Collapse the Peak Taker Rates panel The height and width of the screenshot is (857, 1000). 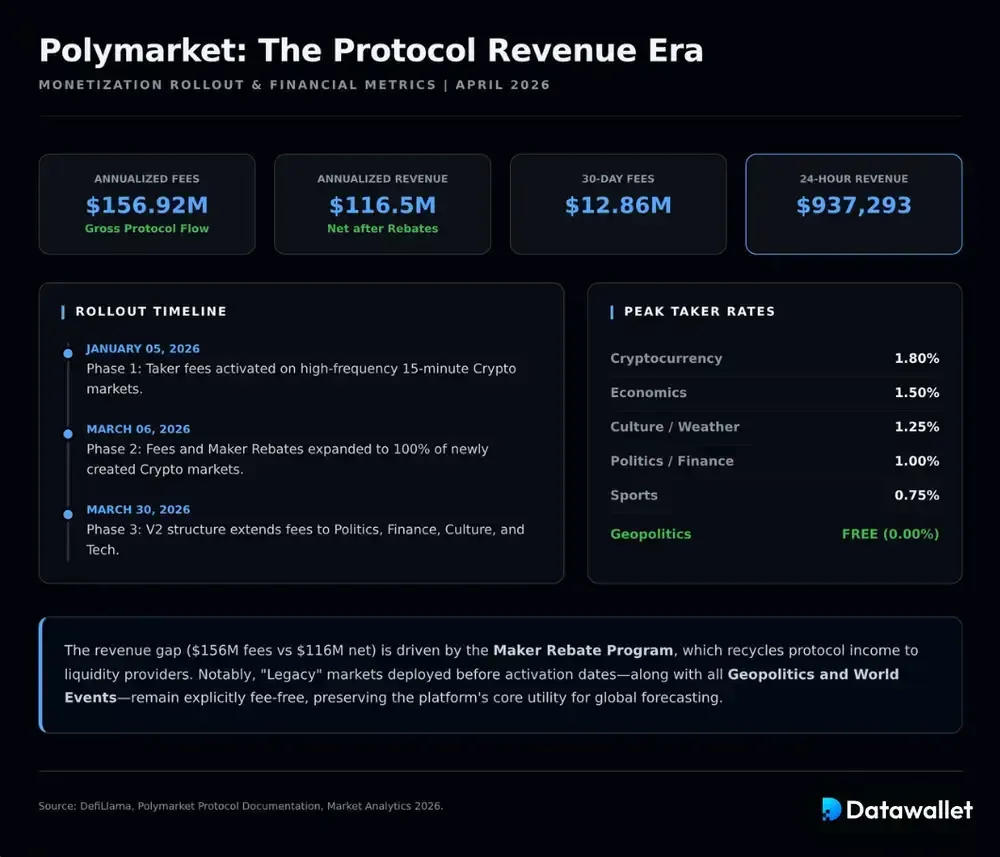(x=774, y=433)
